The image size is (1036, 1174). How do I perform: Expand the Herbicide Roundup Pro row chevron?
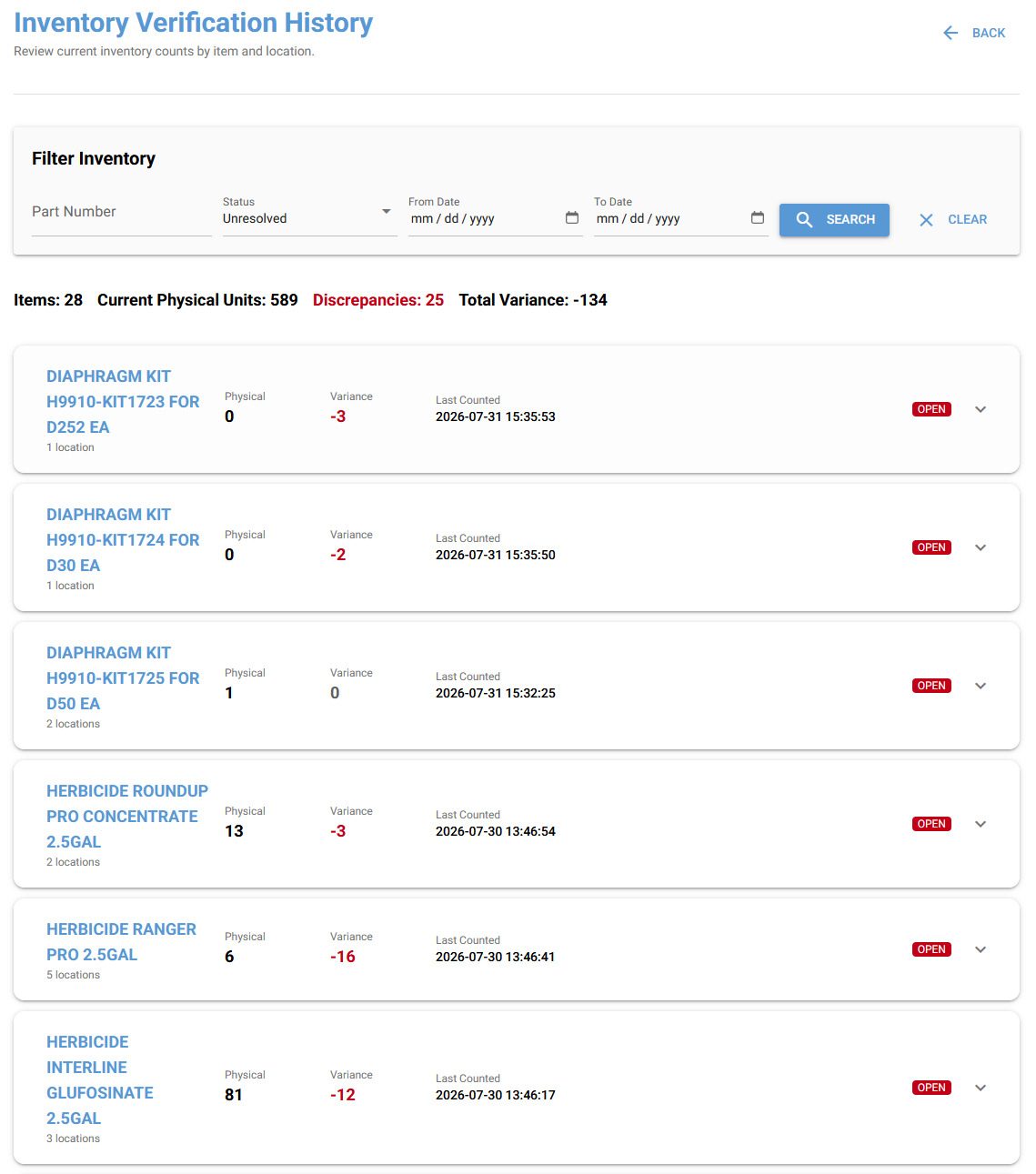click(x=981, y=824)
